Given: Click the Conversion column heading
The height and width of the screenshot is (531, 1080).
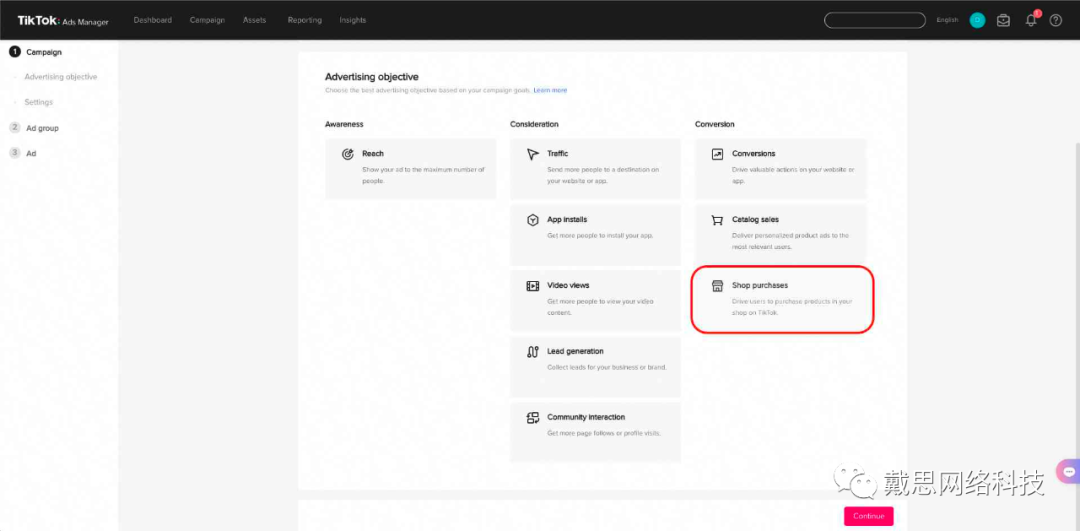Looking at the screenshot, I should click(714, 124).
